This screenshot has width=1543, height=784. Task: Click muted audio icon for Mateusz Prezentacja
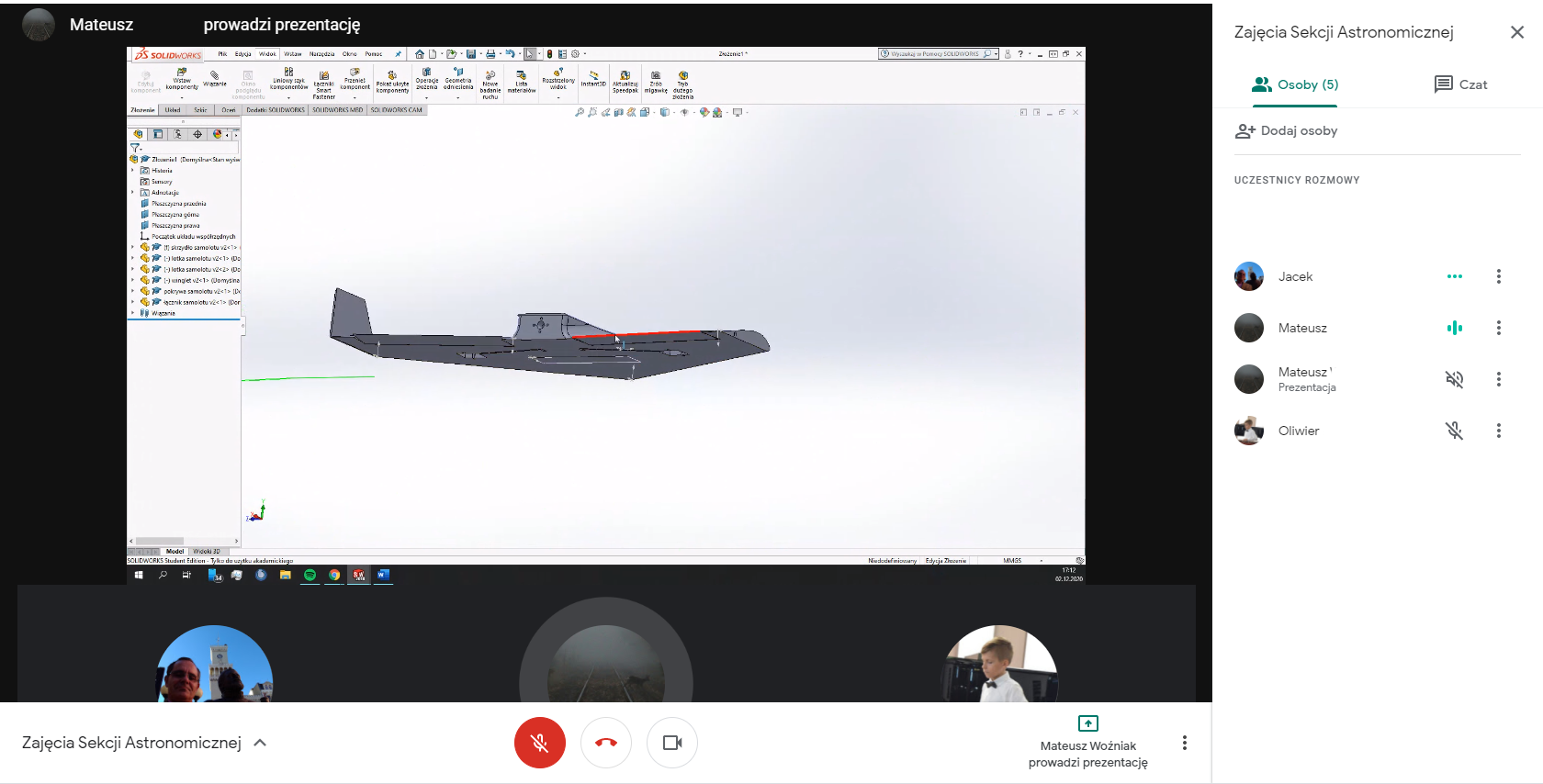1455,379
